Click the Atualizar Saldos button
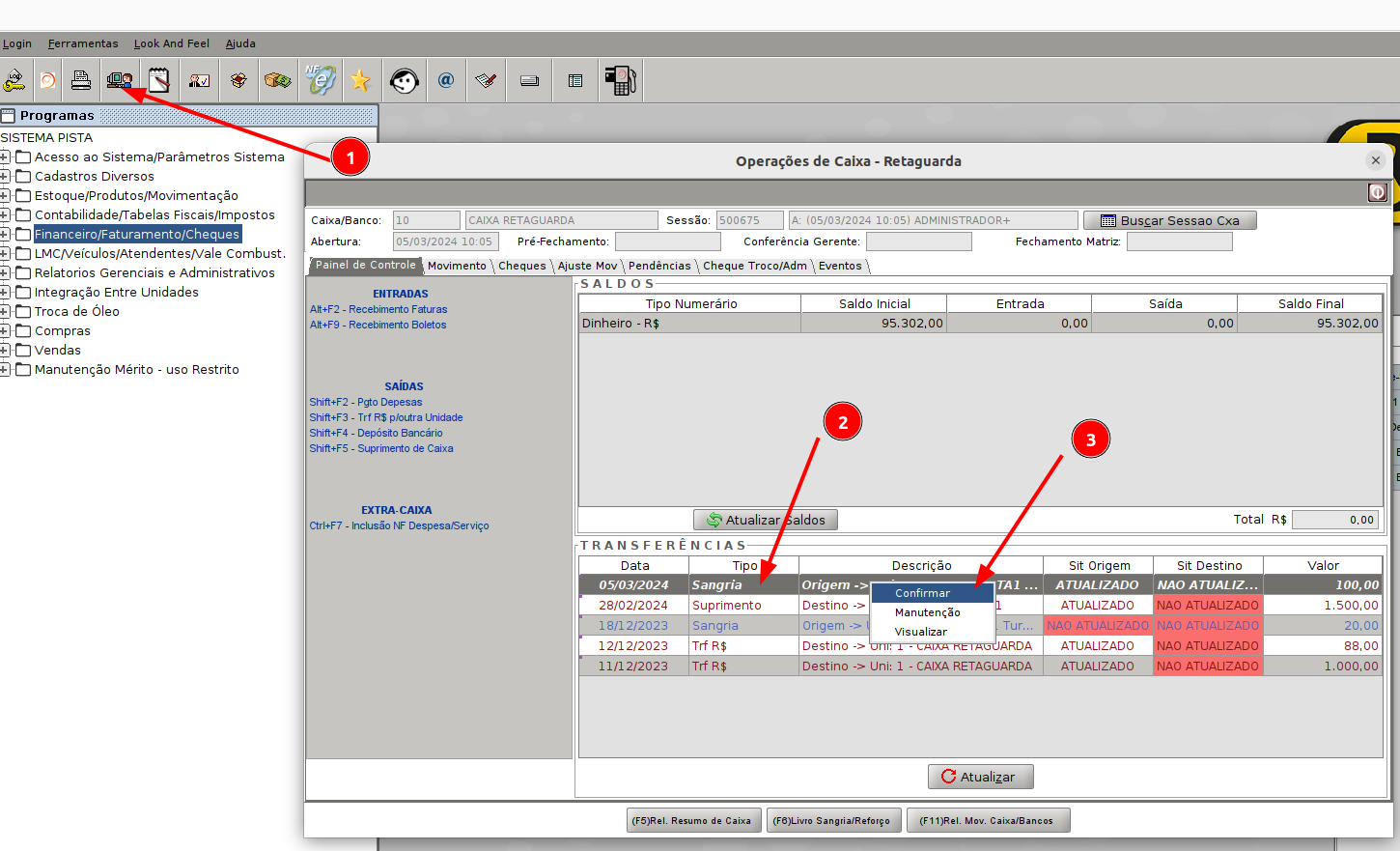 point(765,520)
